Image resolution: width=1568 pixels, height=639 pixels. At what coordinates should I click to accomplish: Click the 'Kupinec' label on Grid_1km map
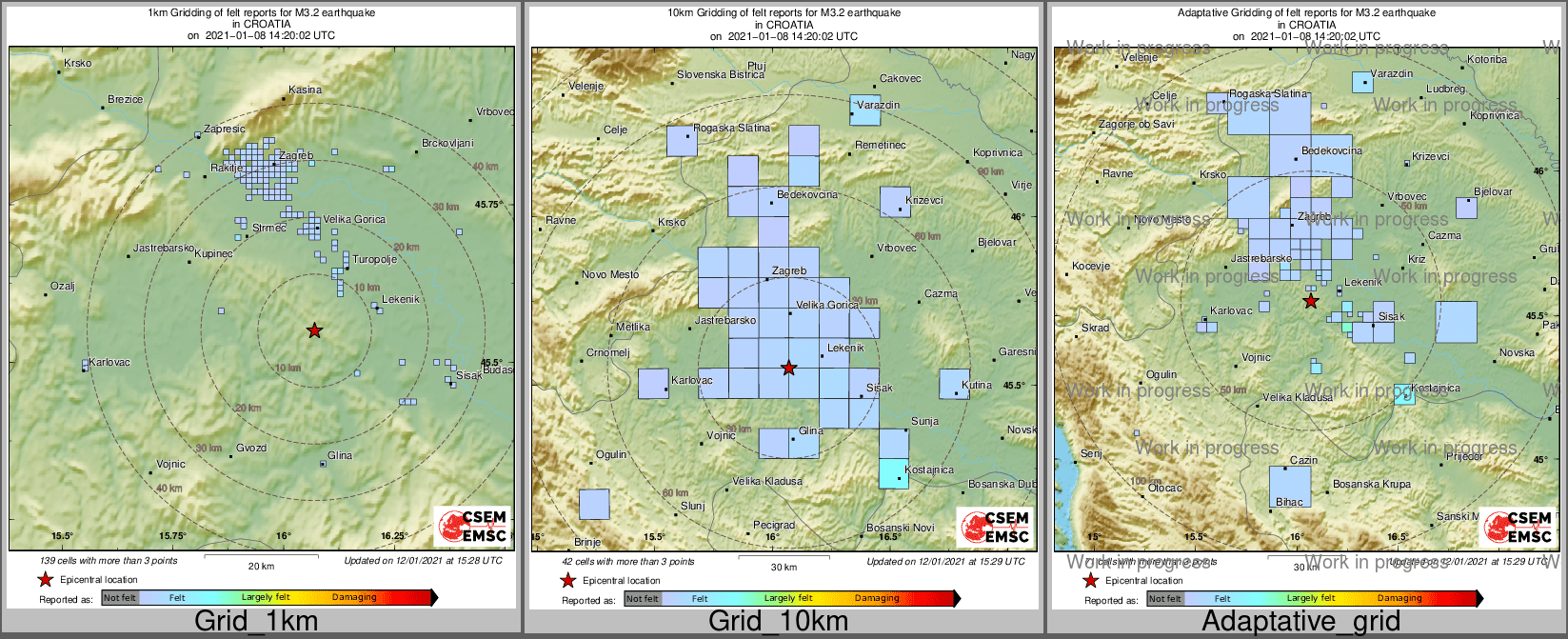click(x=213, y=253)
